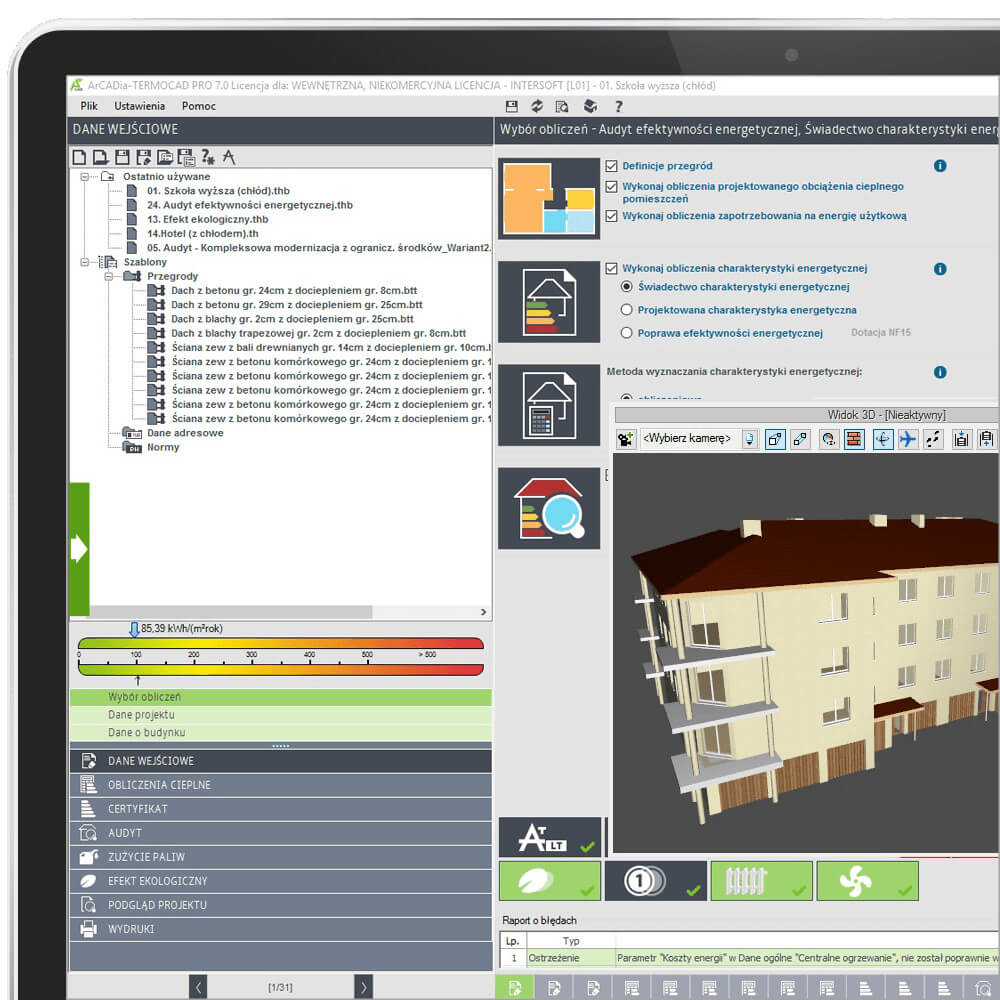Open the EFEKT EKOLOGICZNY section
The width and height of the screenshot is (1000, 1000).
281,881
